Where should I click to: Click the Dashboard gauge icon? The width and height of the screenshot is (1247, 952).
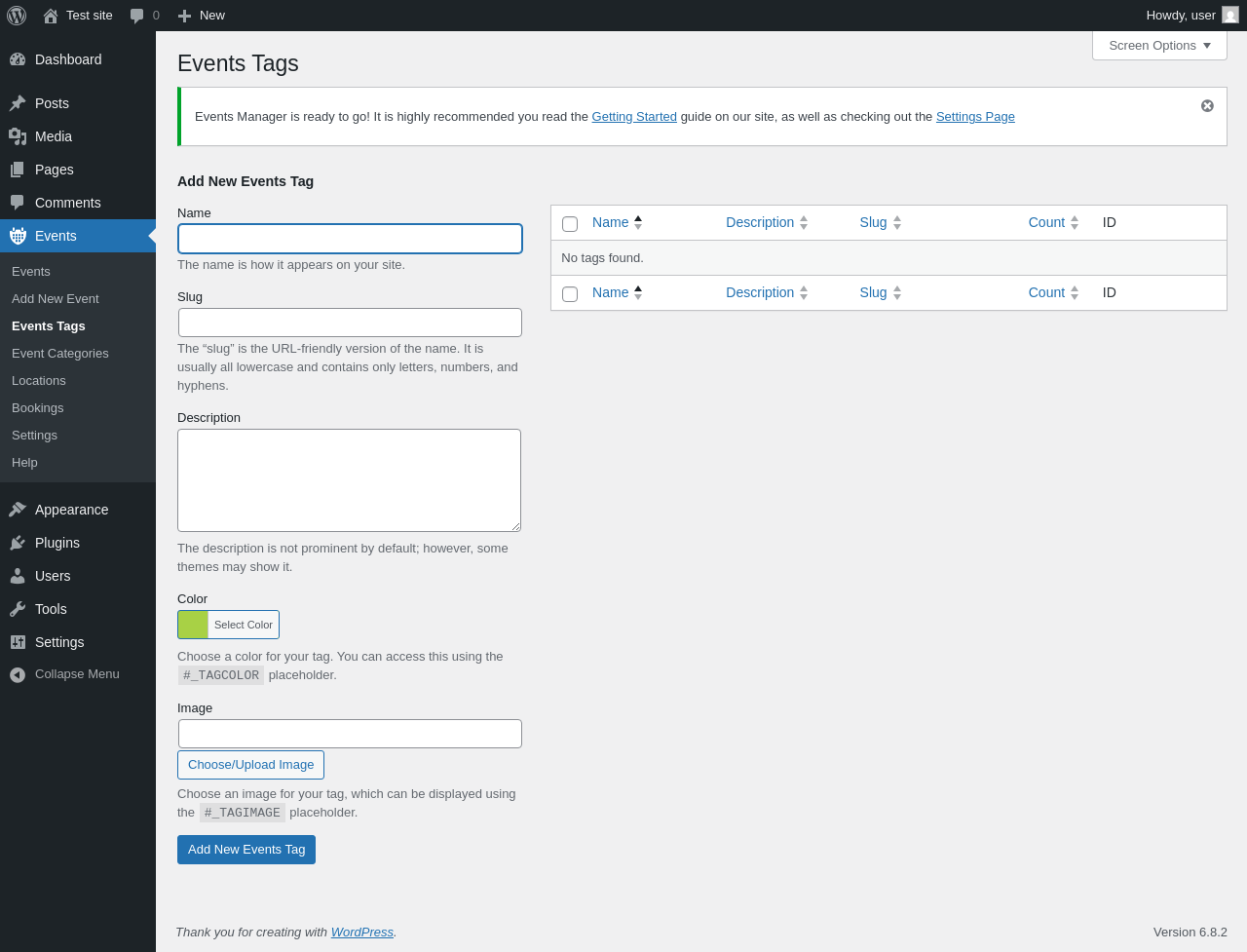(x=18, y=59)
